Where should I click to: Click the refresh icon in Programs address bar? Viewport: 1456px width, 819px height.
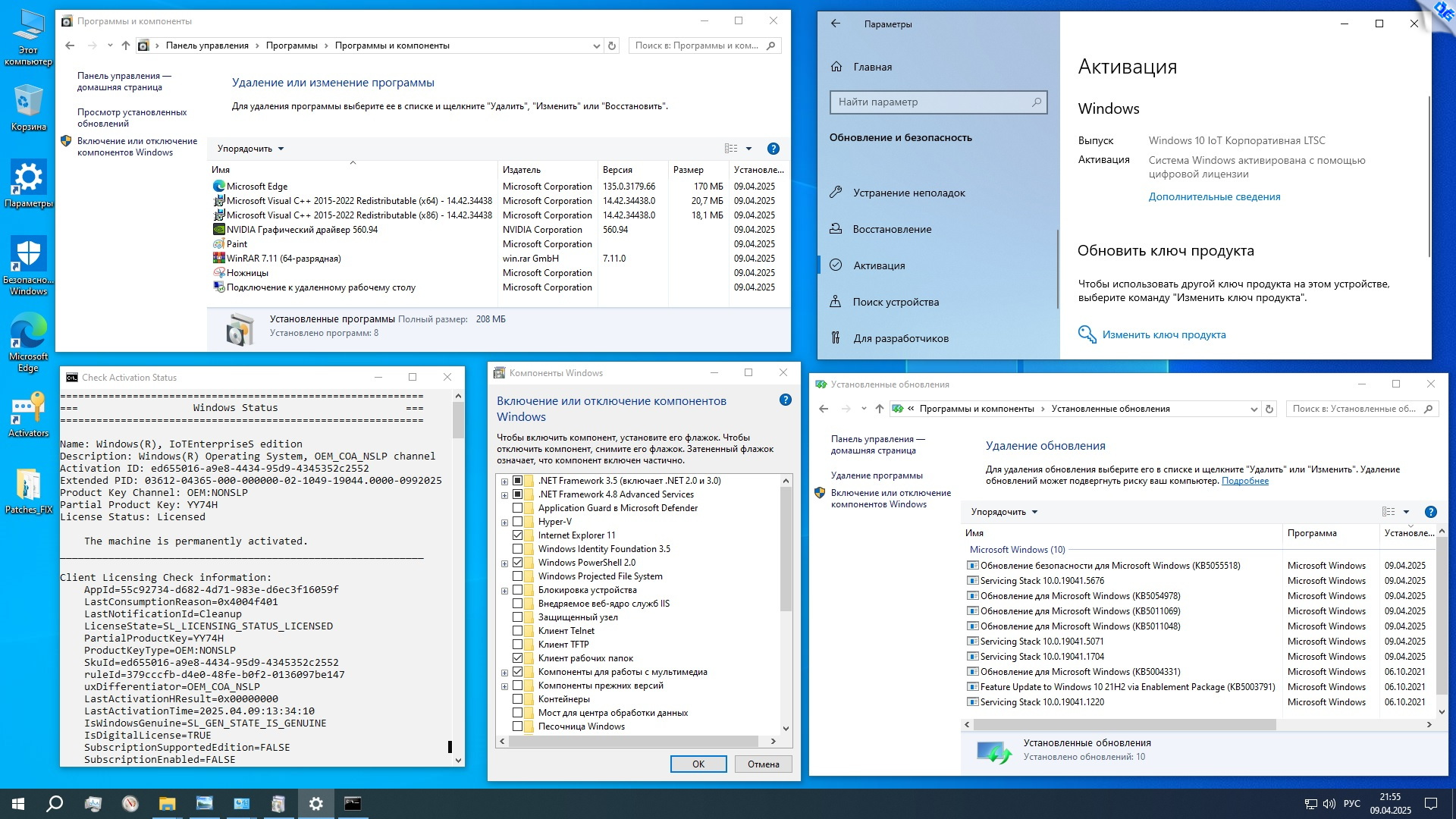tap(612, 45)
